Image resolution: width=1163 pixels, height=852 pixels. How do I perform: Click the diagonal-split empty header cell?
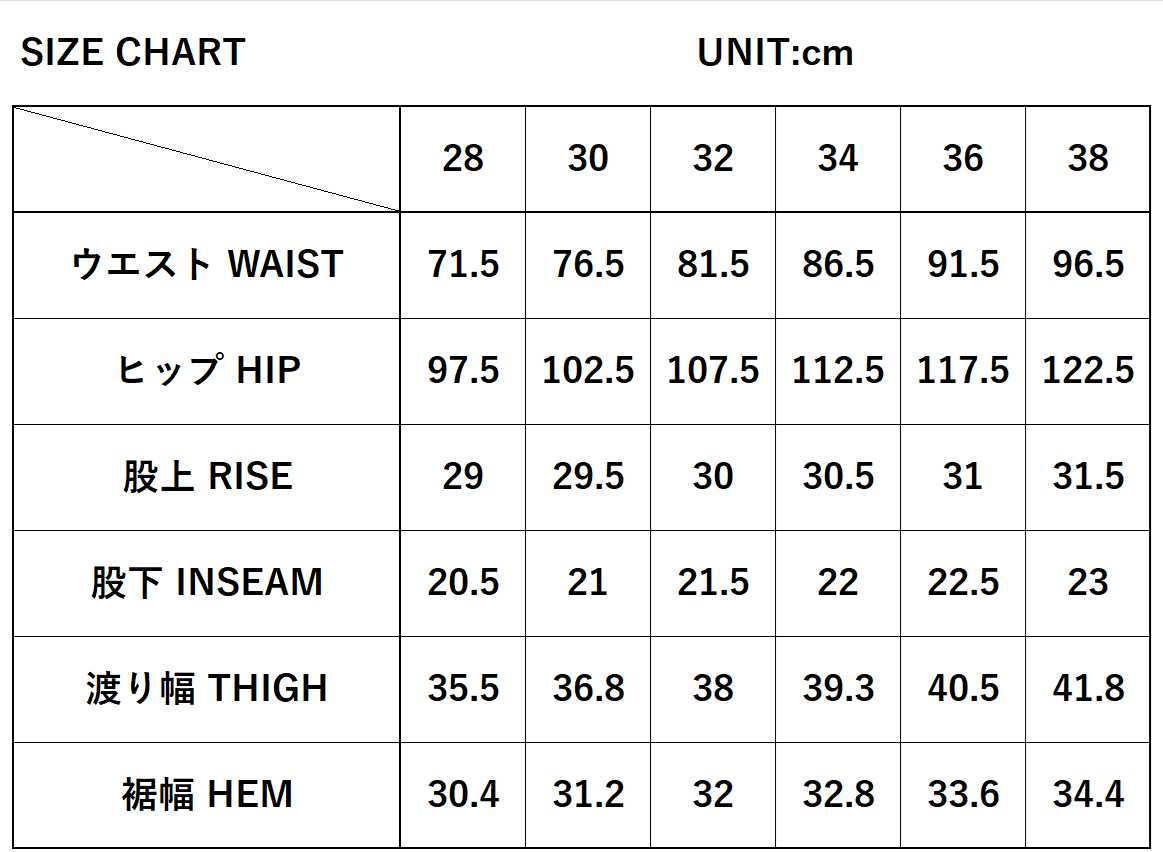point(207,159)
